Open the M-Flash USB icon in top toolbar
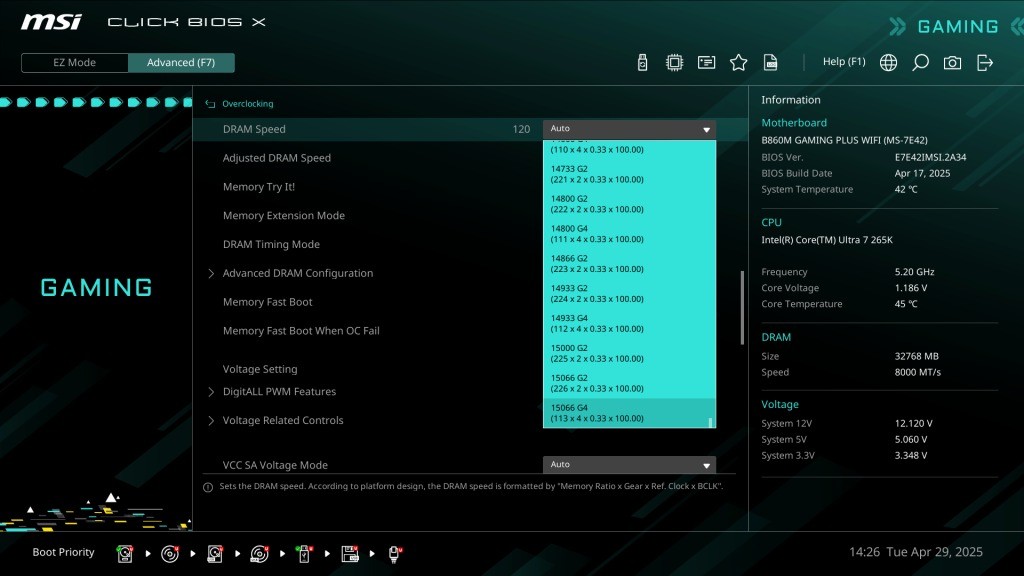Image resolution: width=1024 pixels, height=576 pixels. pos(643,63)
